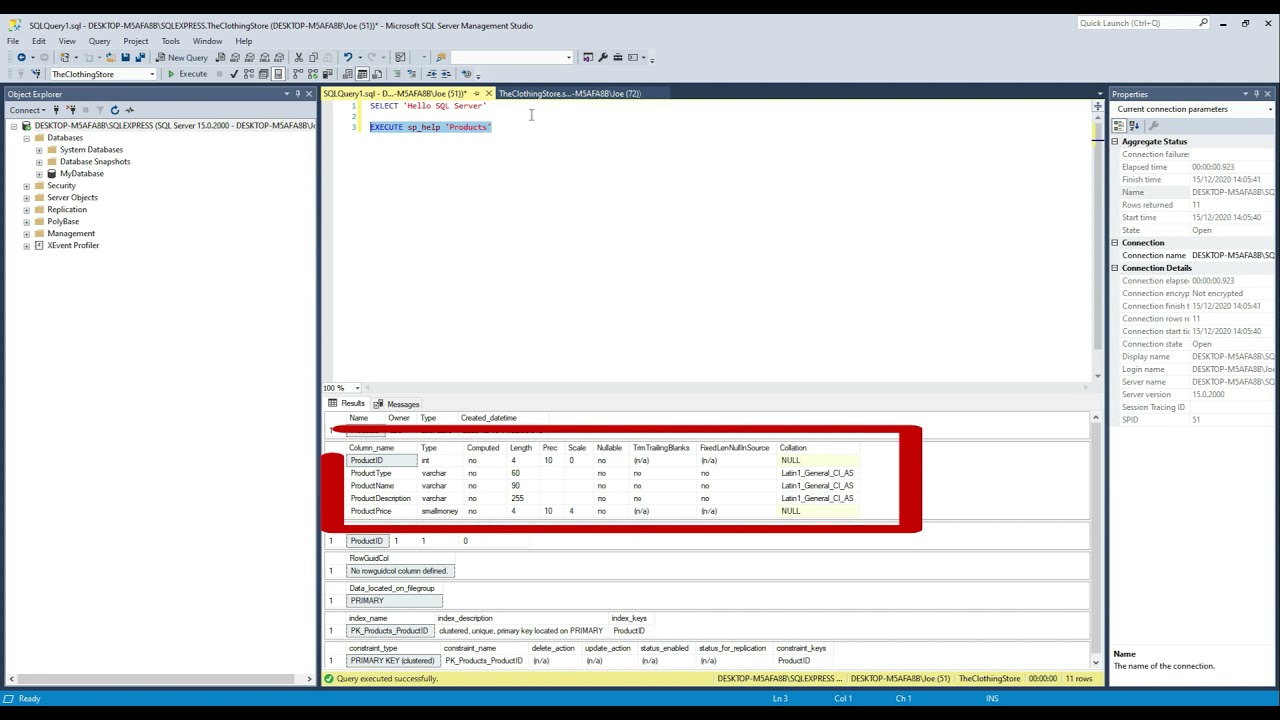This screenshot has width=1280, height=720.
Task: Open the Window menu
Action: pyautogui.click(x=207, y=41)
